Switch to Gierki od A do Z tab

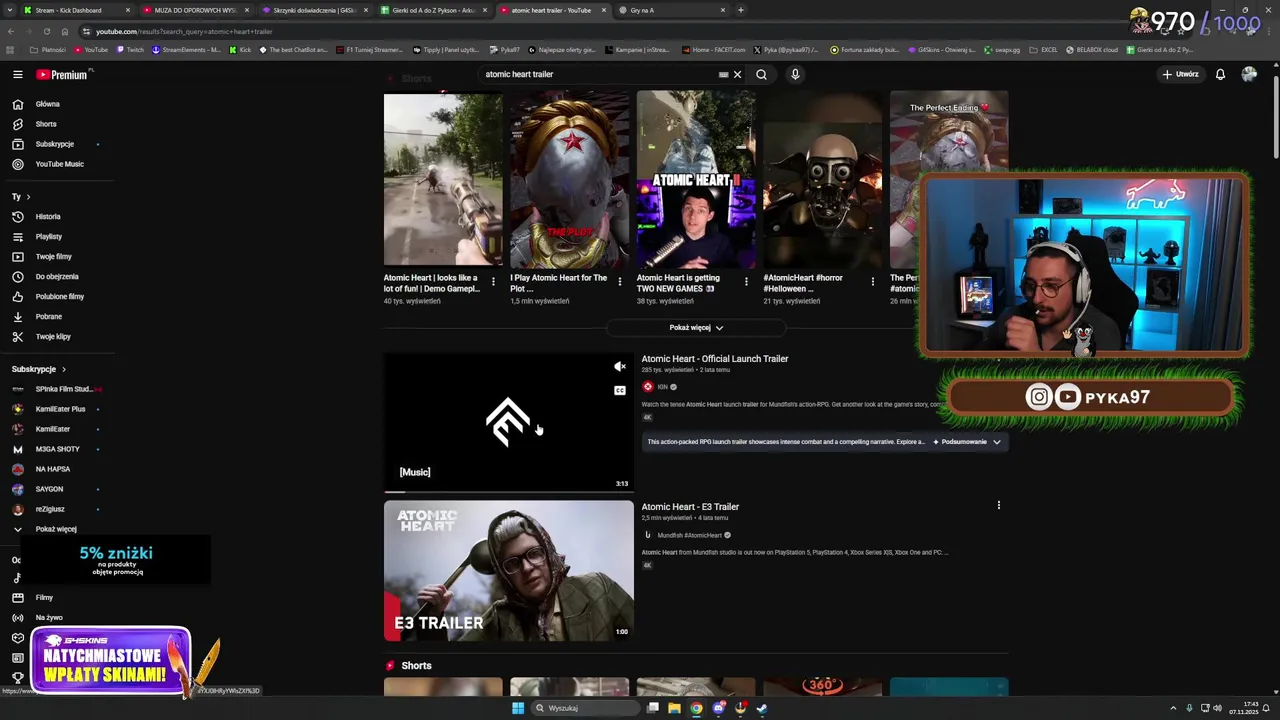point(434,10)
